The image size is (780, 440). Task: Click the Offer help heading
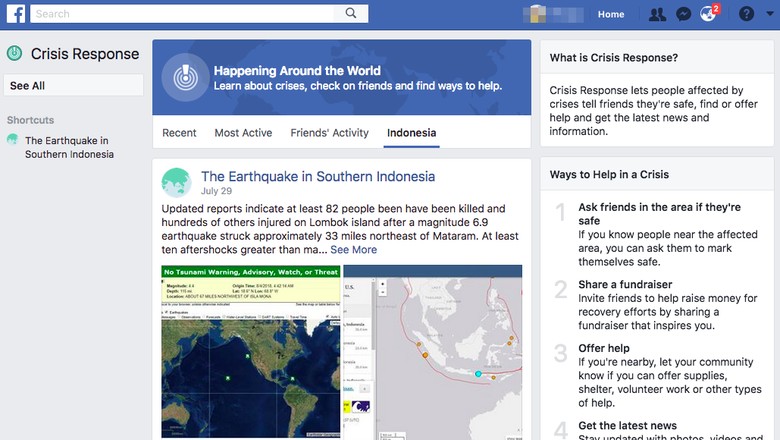pos(603,348)
